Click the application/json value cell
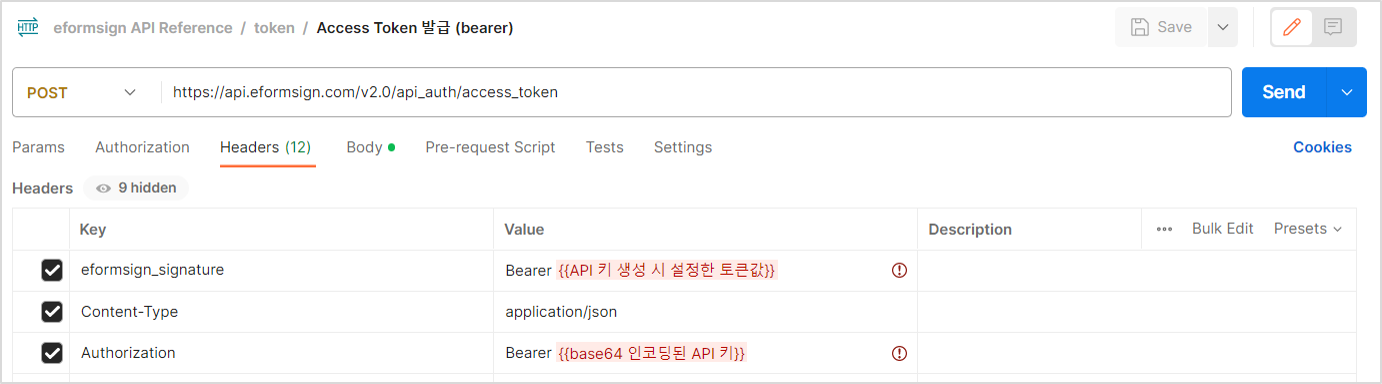Image resolution: width=1382 pixels, height=384 pixels. (x=705, y=312)
